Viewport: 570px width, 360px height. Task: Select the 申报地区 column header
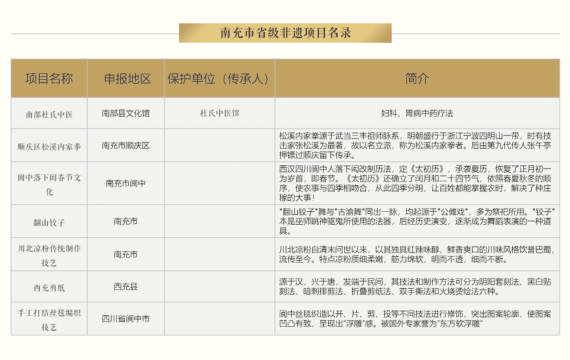click(x=127, y=79)
